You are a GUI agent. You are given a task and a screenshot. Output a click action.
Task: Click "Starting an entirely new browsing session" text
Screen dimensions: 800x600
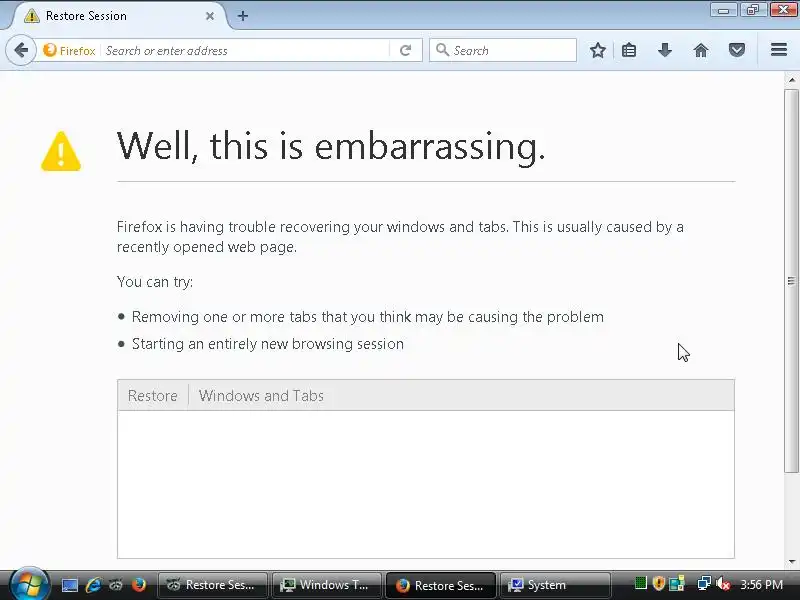coord(268,344)
